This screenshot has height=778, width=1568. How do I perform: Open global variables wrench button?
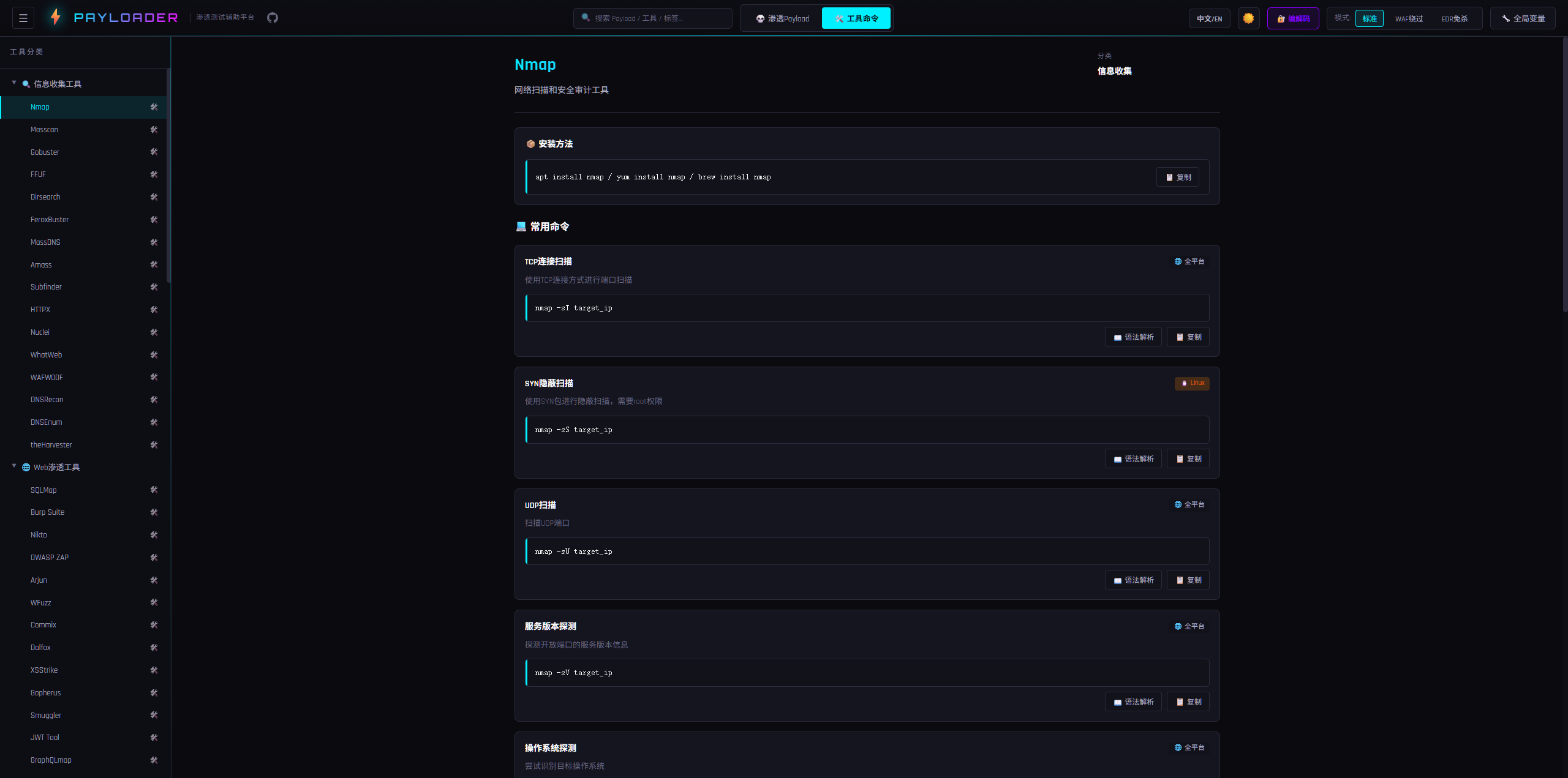click(x=1523, y=18)
